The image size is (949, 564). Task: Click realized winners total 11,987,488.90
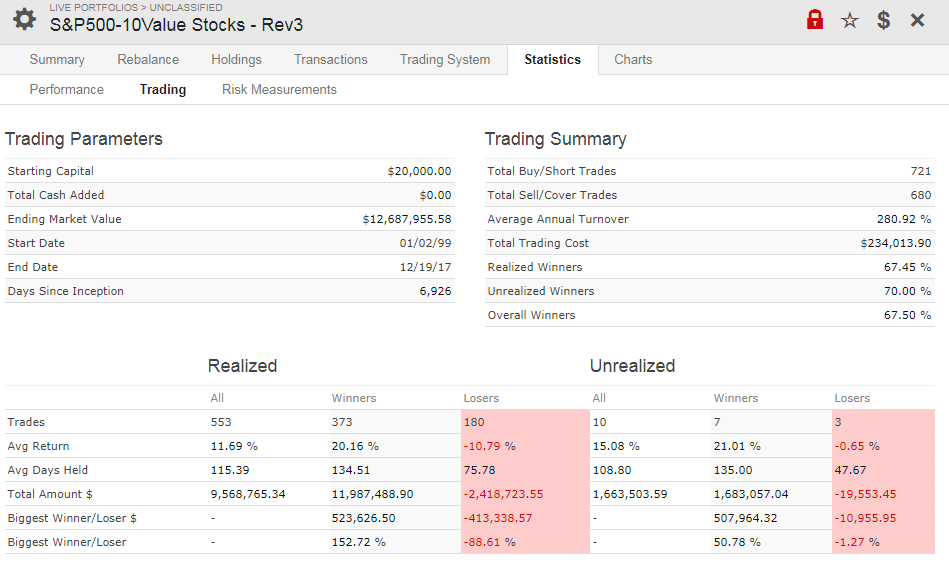click(372, 494)
